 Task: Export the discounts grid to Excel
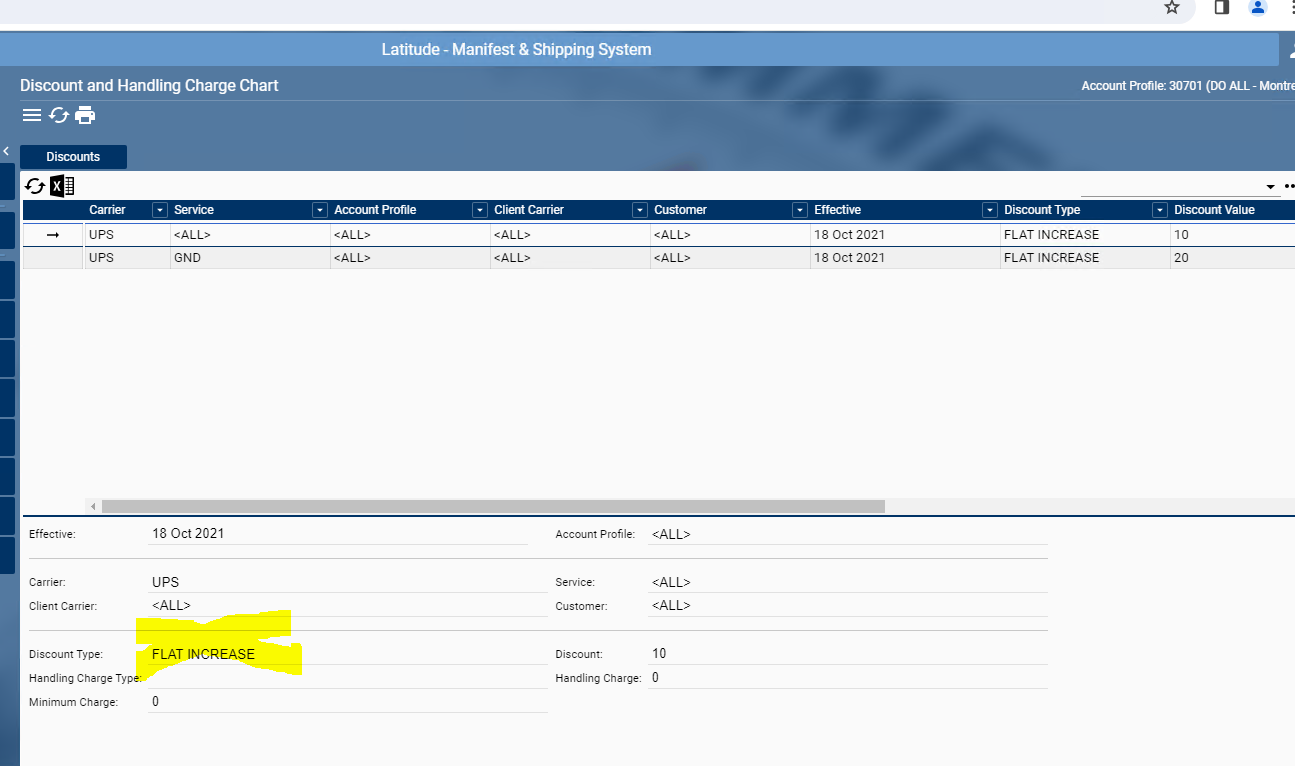coord(62,186)
